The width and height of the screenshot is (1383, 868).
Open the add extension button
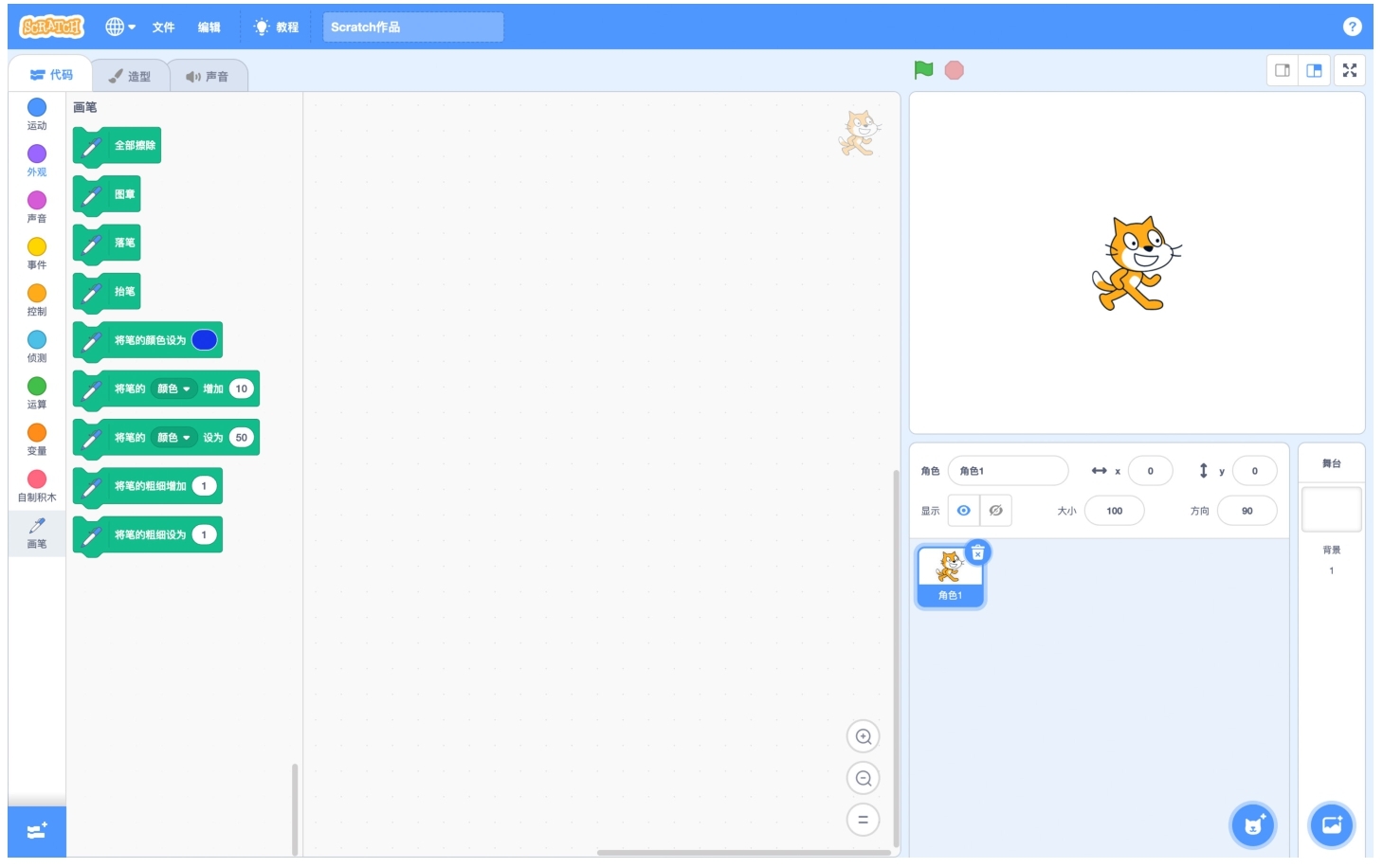tap(37, 831)
